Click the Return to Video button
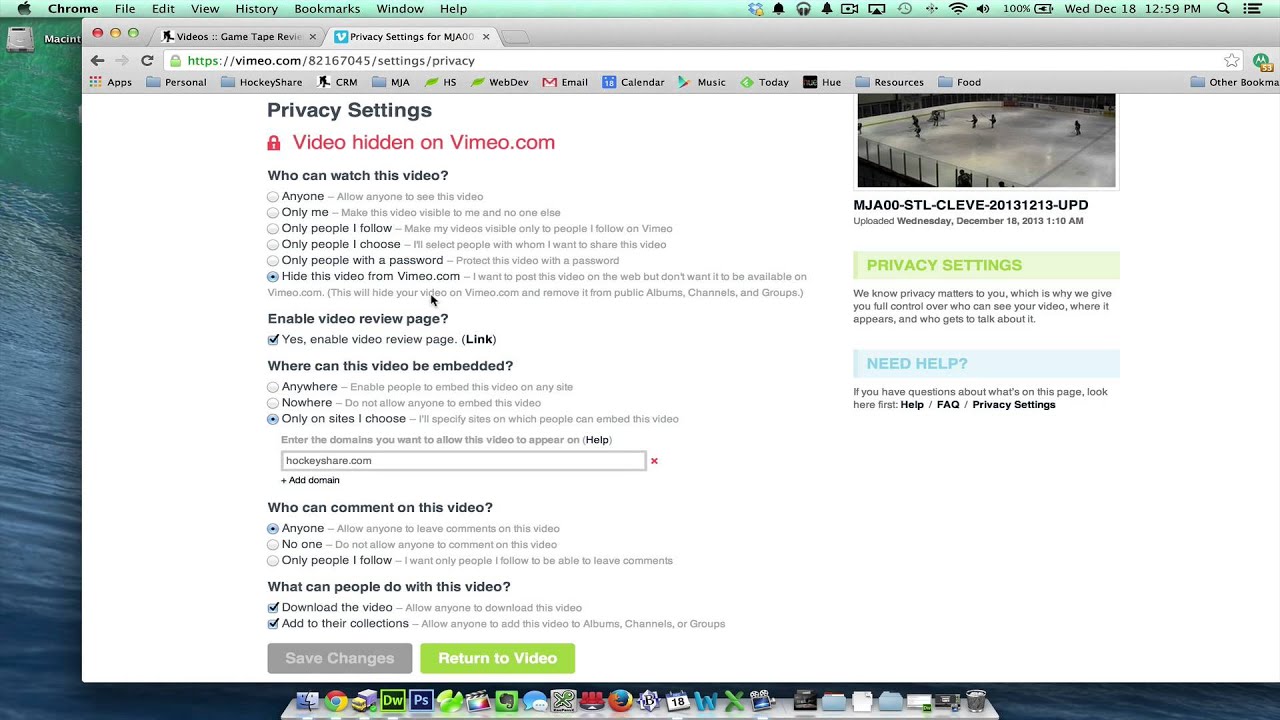Screen dimensions: 1280x720 pos(497,658)
